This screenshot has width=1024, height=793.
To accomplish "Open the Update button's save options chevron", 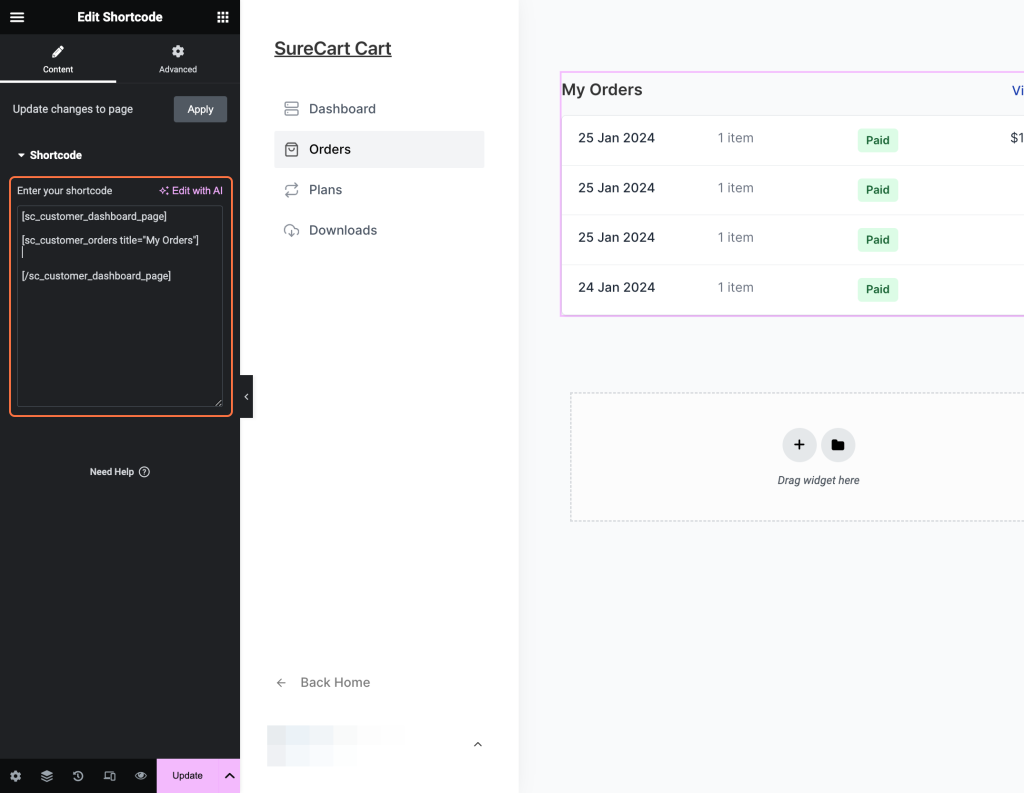I will coord(229,775).
